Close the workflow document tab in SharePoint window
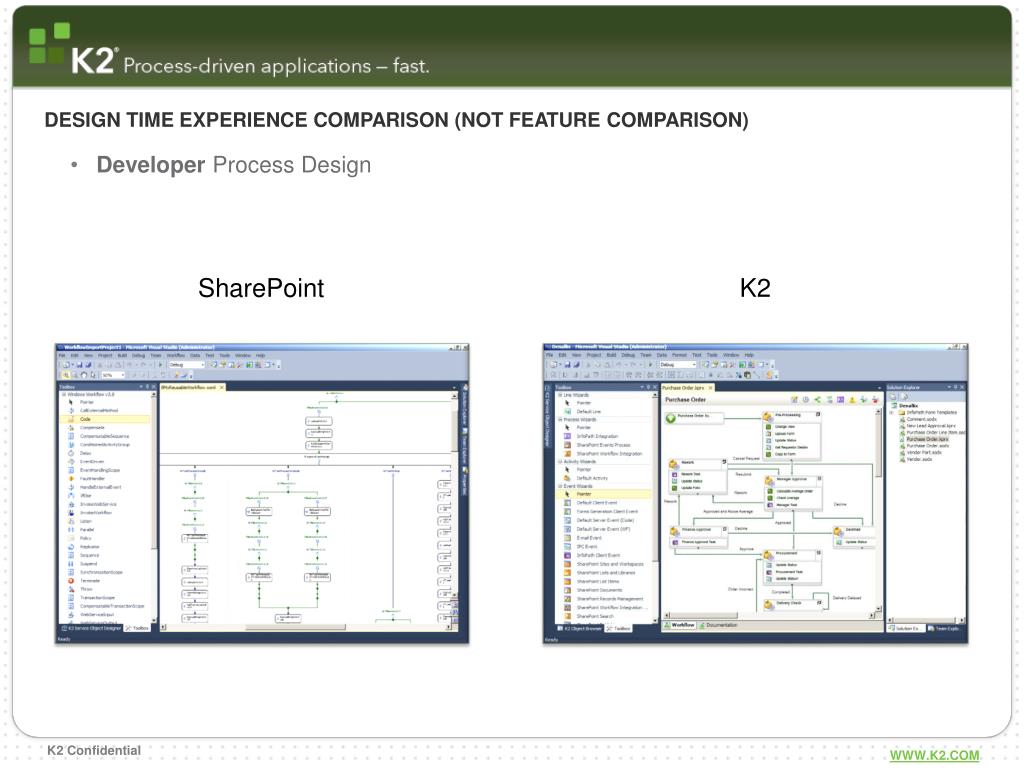This screenshot has width=1024, height=768. [x=221, y=387]
